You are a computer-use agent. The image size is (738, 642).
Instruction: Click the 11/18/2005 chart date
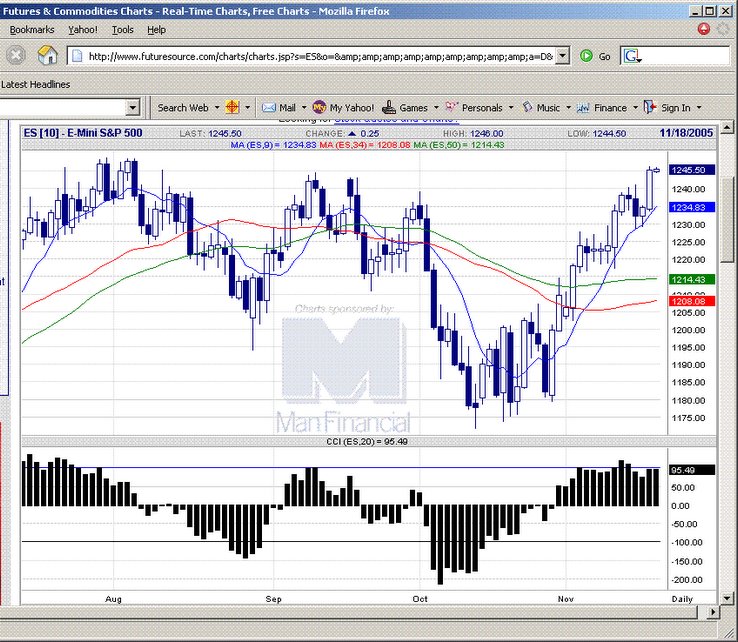pos(686,133)
